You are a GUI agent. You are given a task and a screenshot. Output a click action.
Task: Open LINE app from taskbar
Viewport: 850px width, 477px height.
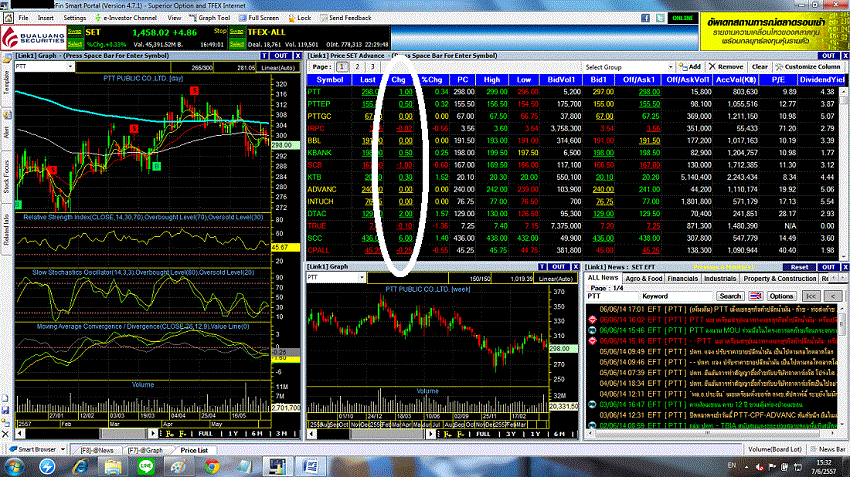(146, 466)
